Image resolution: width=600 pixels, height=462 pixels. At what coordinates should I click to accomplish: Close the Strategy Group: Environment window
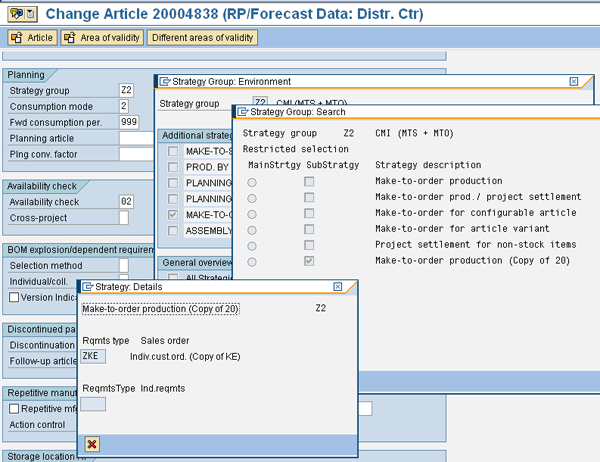pos(573,81)
